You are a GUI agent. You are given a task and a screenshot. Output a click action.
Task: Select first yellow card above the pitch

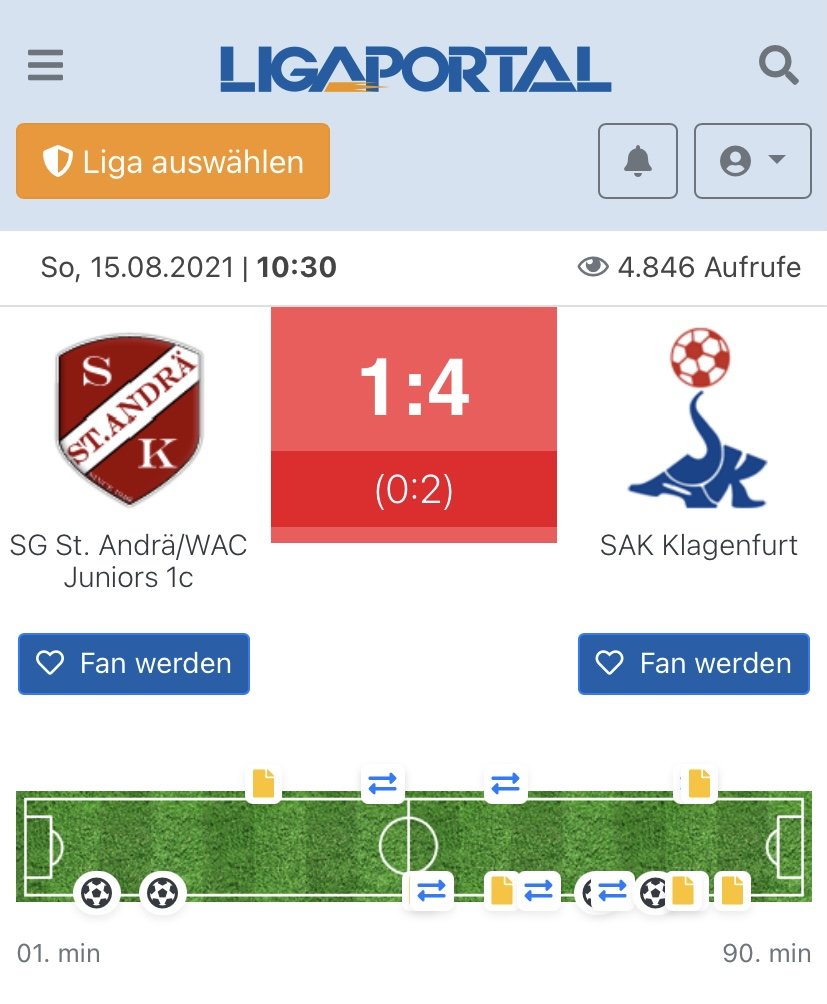click(264, 783)
